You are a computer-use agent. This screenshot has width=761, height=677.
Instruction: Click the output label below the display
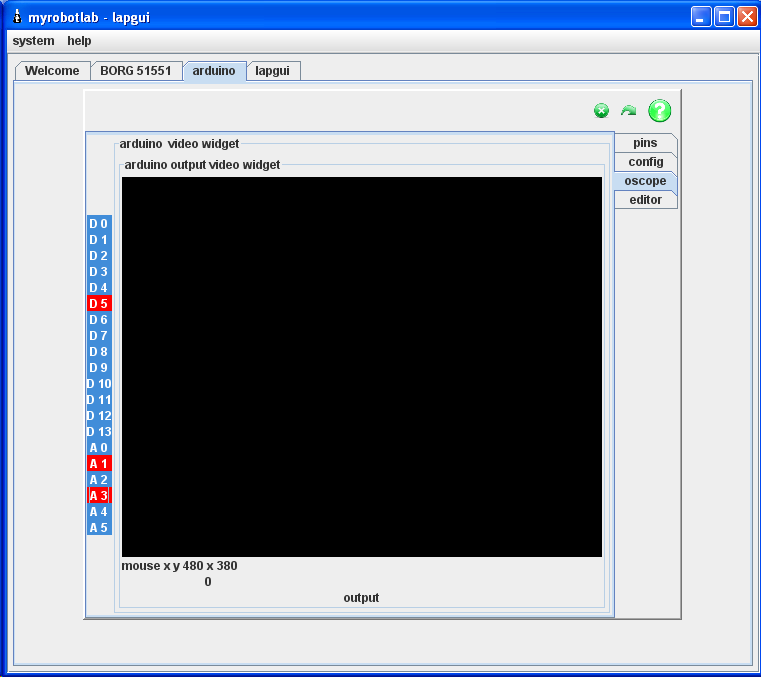[x=361, y=598]
